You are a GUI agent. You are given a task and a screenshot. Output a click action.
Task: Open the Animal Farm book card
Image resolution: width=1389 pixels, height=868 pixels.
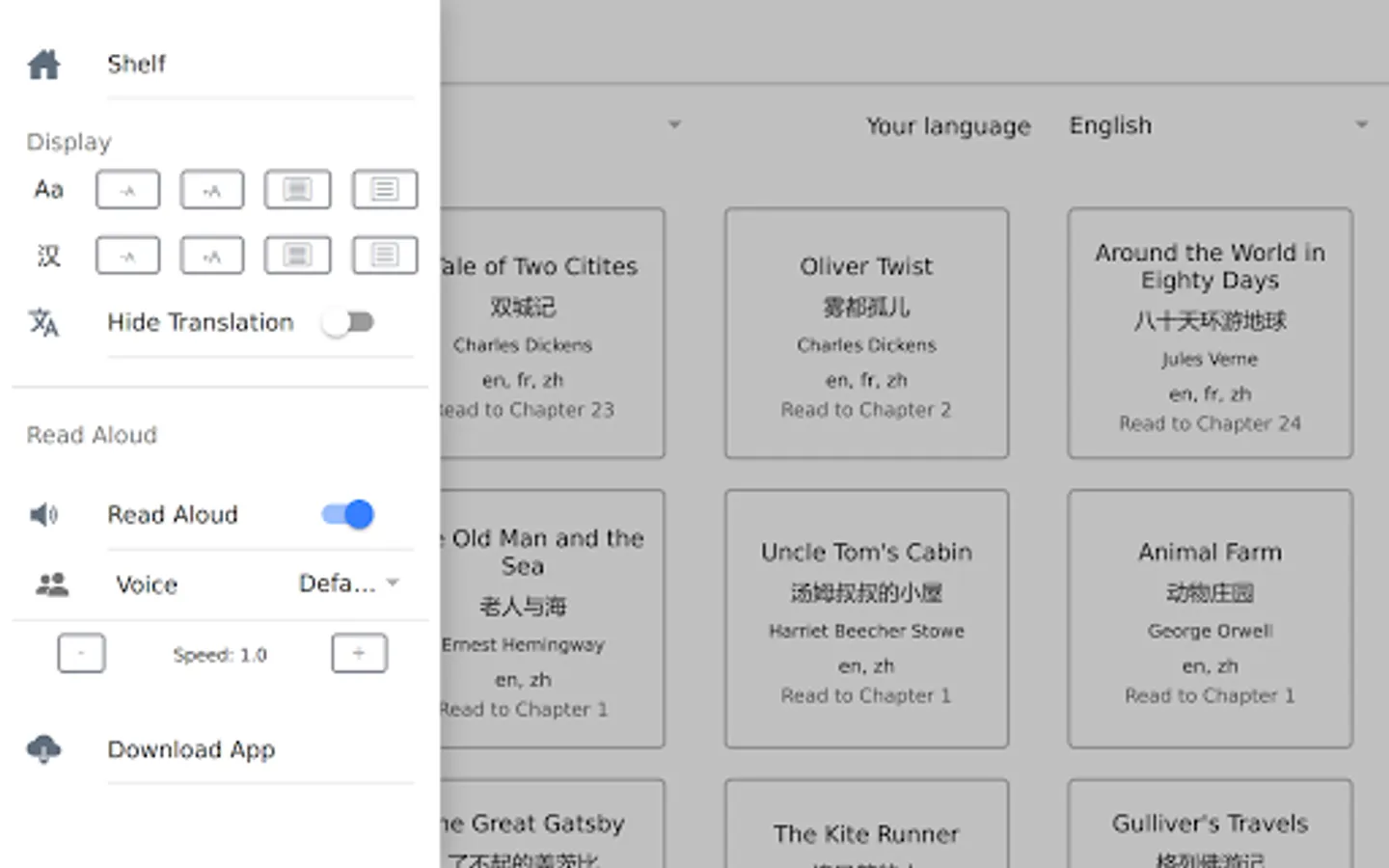pos(1210,618)
